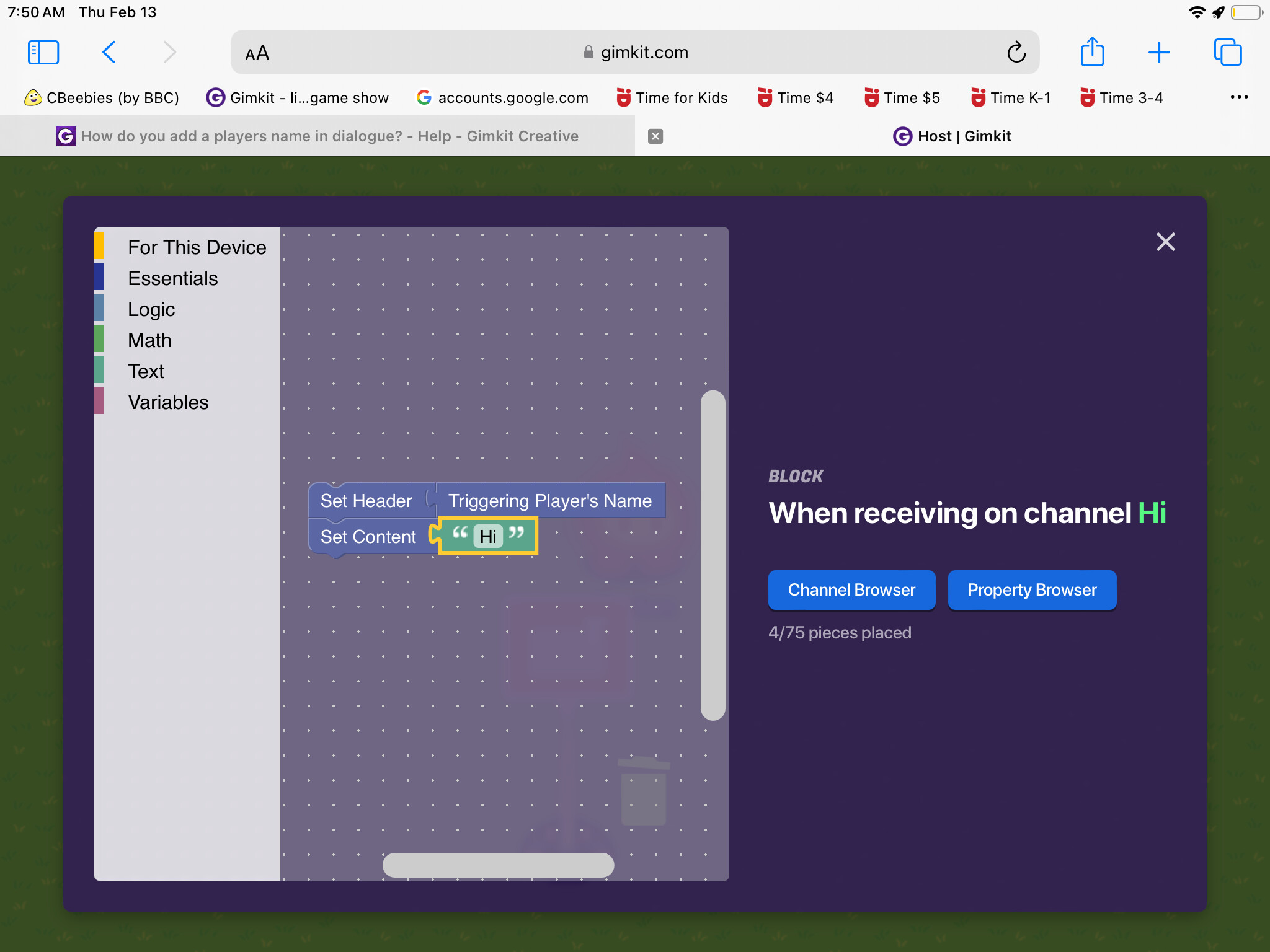Open the Essentials block category
The image size is (1270, 952).
click(x=173, y=278)
